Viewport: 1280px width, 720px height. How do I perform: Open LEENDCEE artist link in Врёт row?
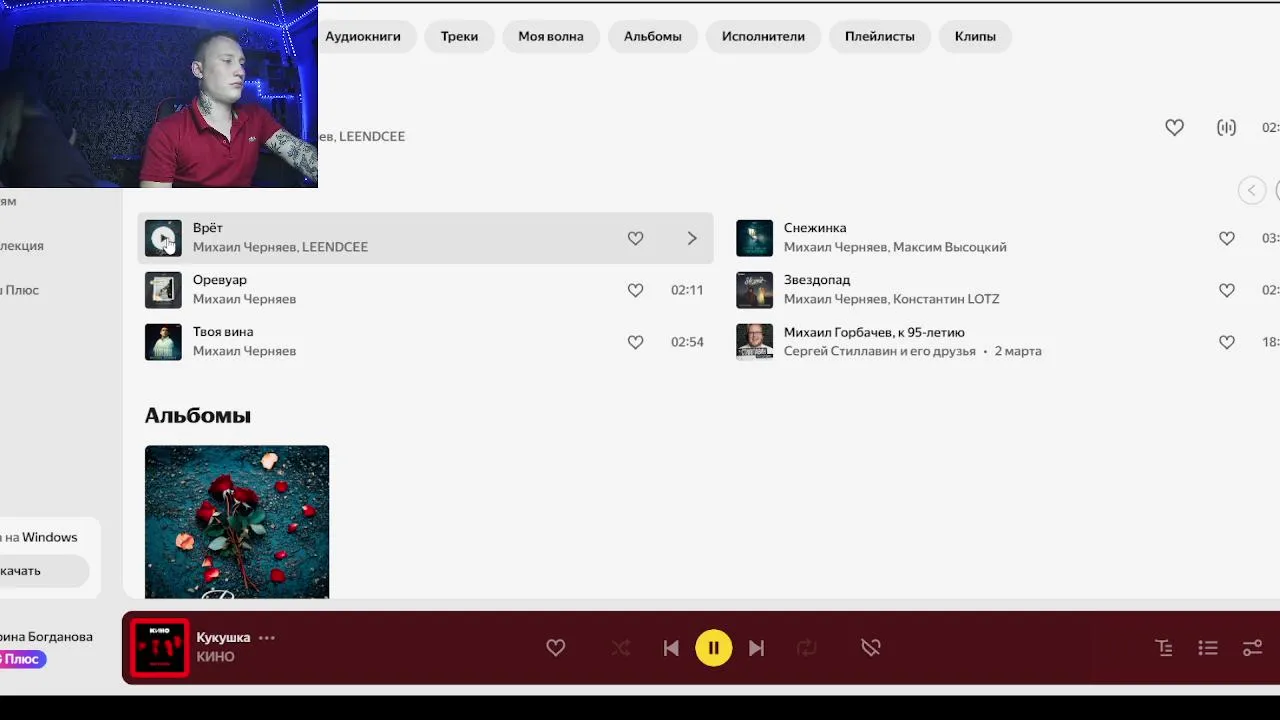pyautogui.click(x=335, y=247)
